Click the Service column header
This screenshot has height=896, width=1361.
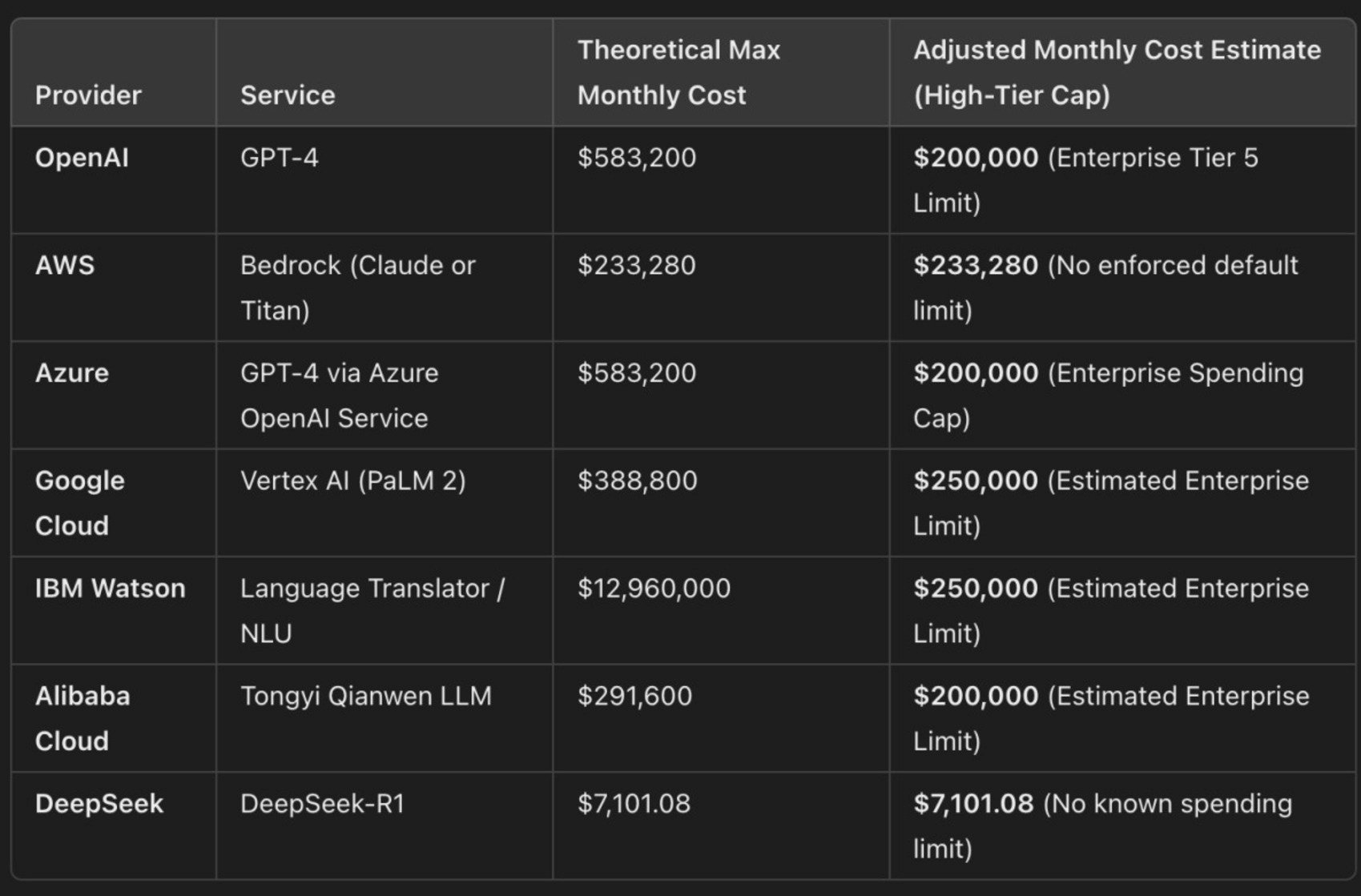coord(288,95)
